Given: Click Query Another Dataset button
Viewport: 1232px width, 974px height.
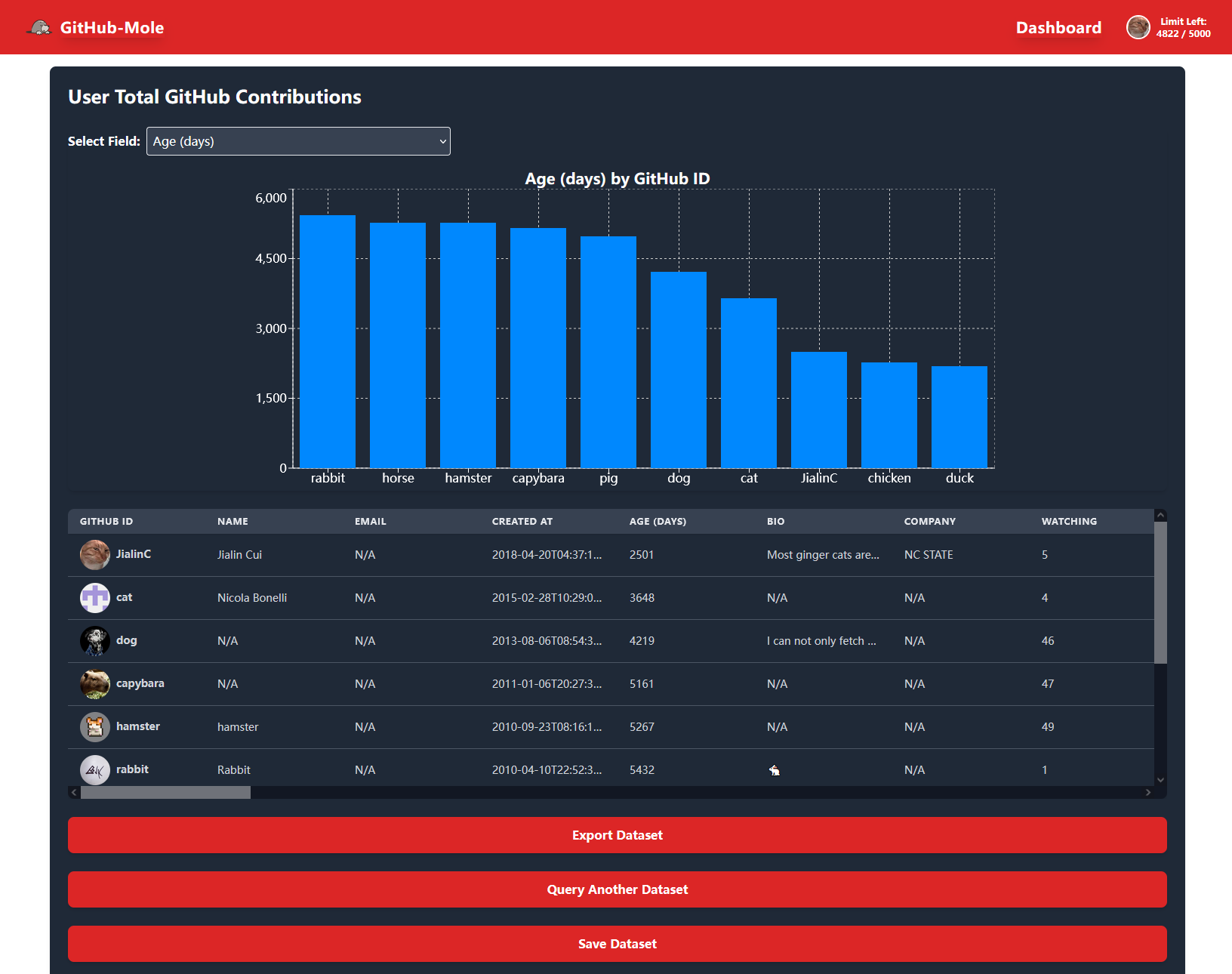Looking at the screenshot, I should [x=617, y=889].
